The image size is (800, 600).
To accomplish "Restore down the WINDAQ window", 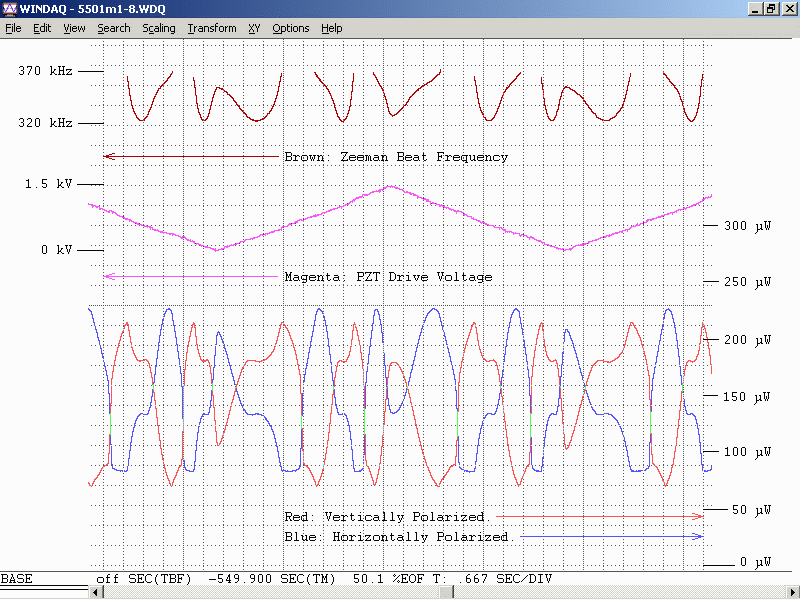I will [x=771, y=9].
